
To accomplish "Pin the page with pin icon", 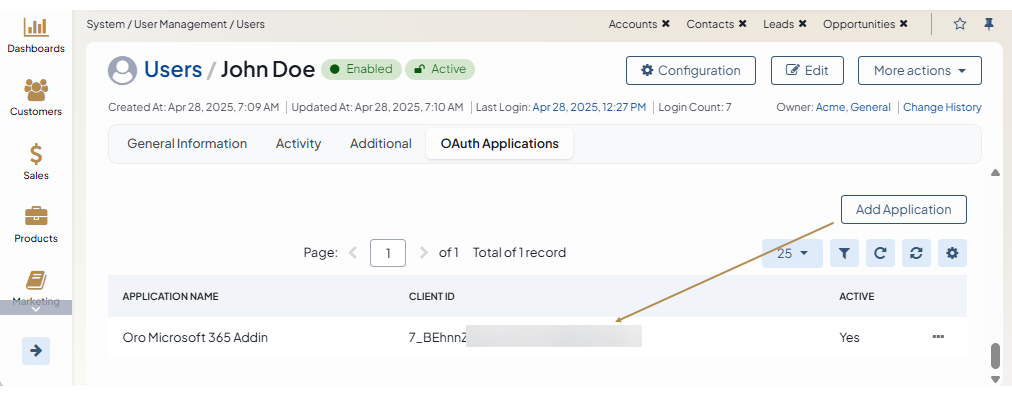I will (x=989, y=24).
